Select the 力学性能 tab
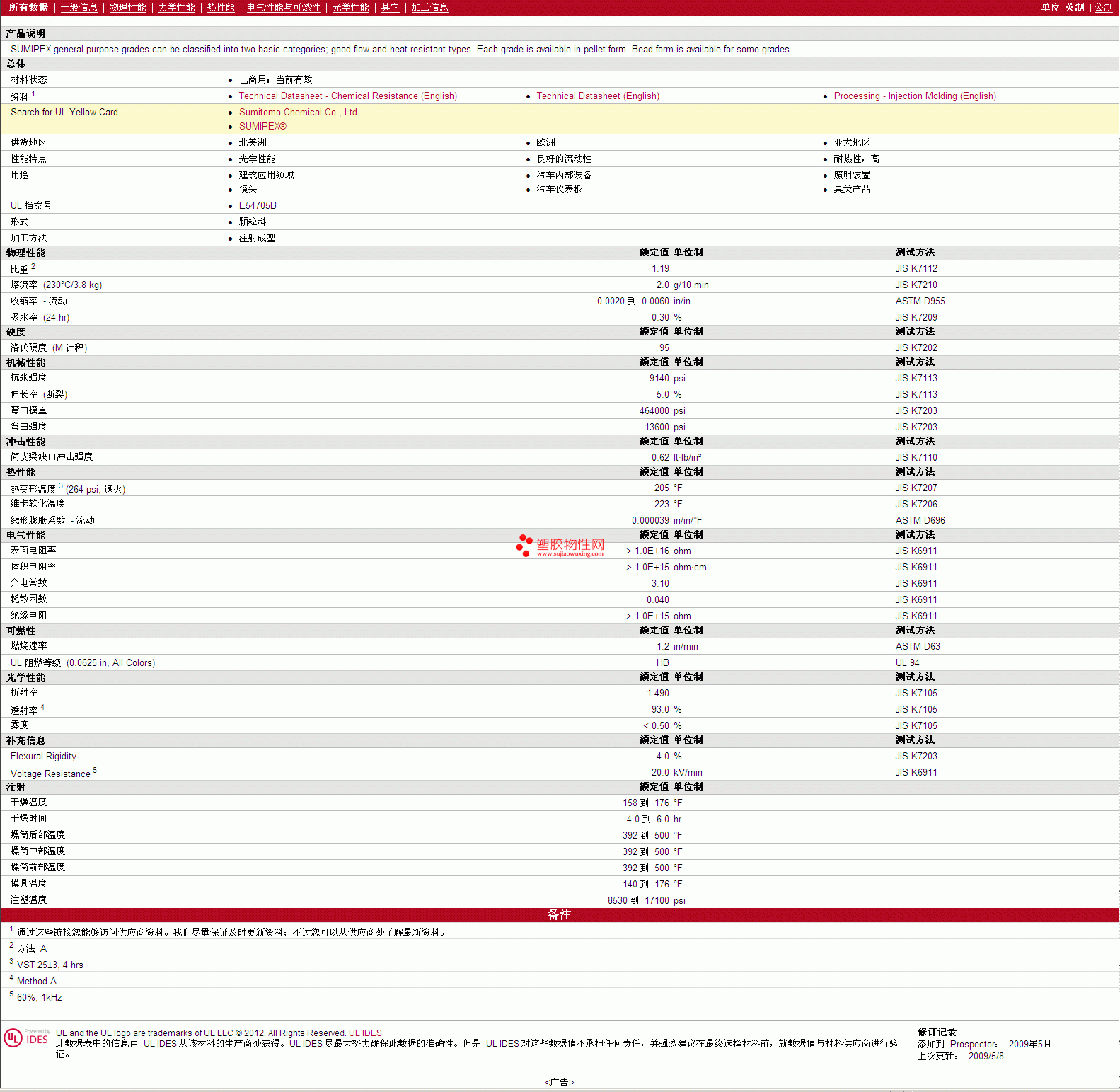The height and width of the screenshot is (1092, 1120). click(176, 8)
